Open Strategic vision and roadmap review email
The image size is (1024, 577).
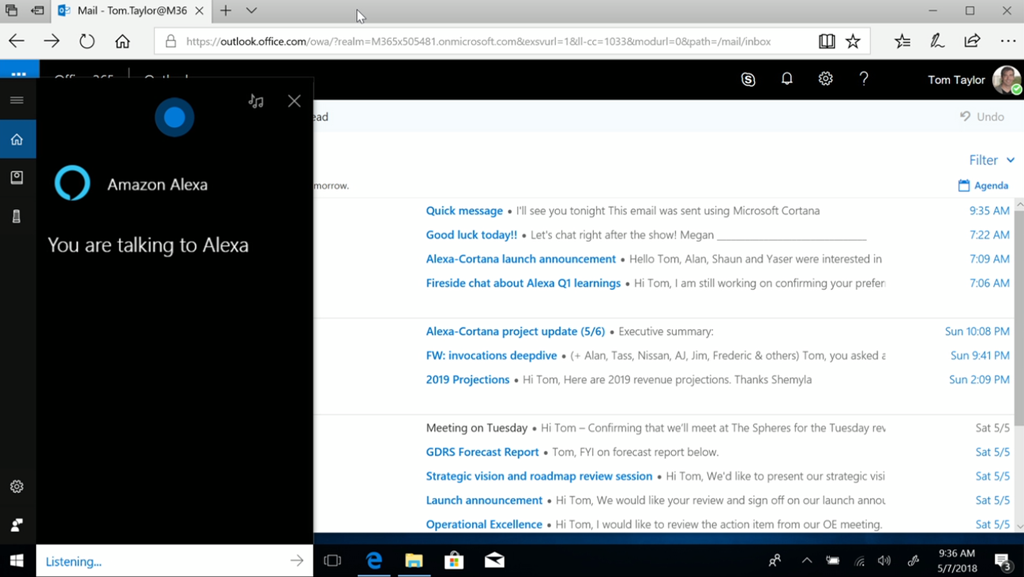[662, 476]
